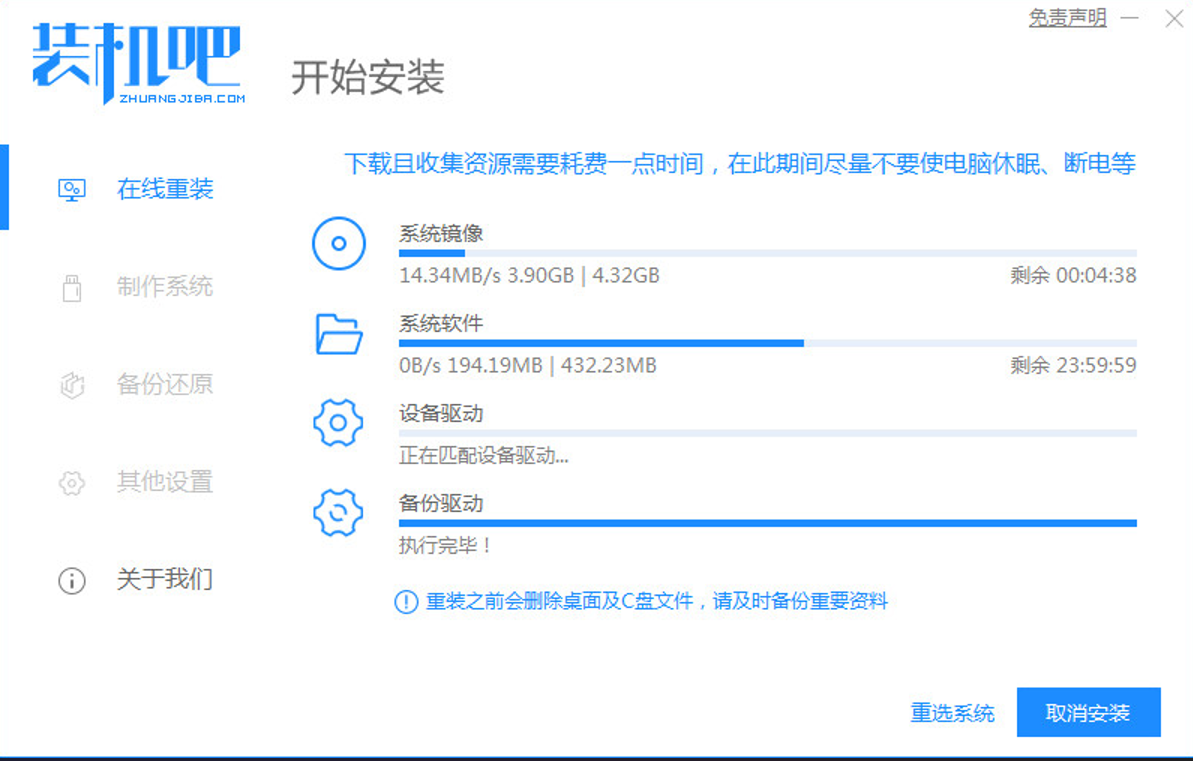Open the 免责声明 link
This screenshot has width=1193, height=761.
click(x=1067, y=18)
